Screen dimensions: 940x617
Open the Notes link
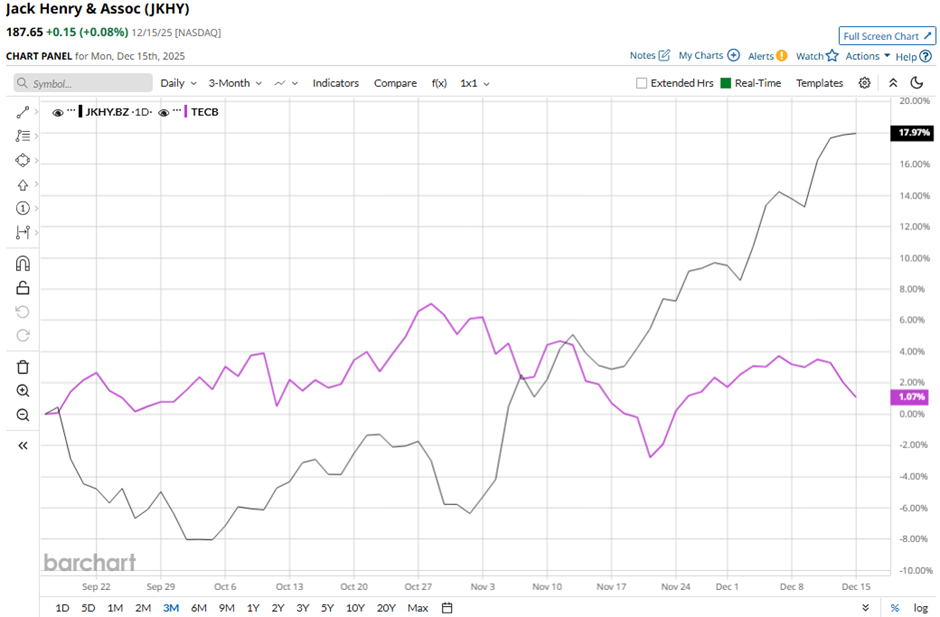click(642, 55)
